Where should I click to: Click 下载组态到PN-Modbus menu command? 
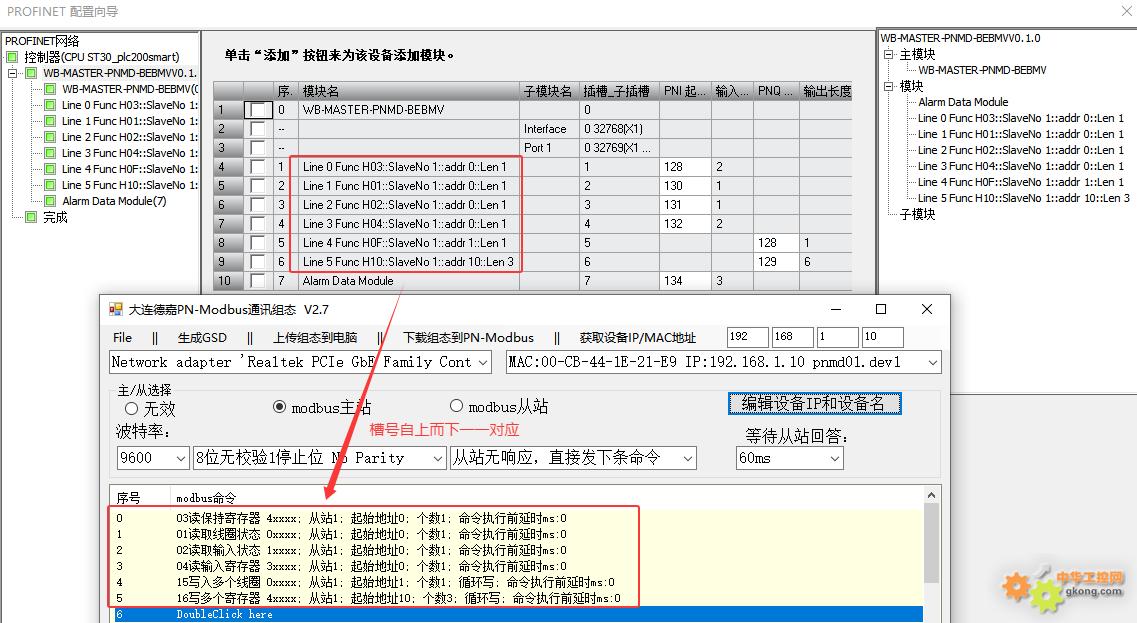coord(467,337)
